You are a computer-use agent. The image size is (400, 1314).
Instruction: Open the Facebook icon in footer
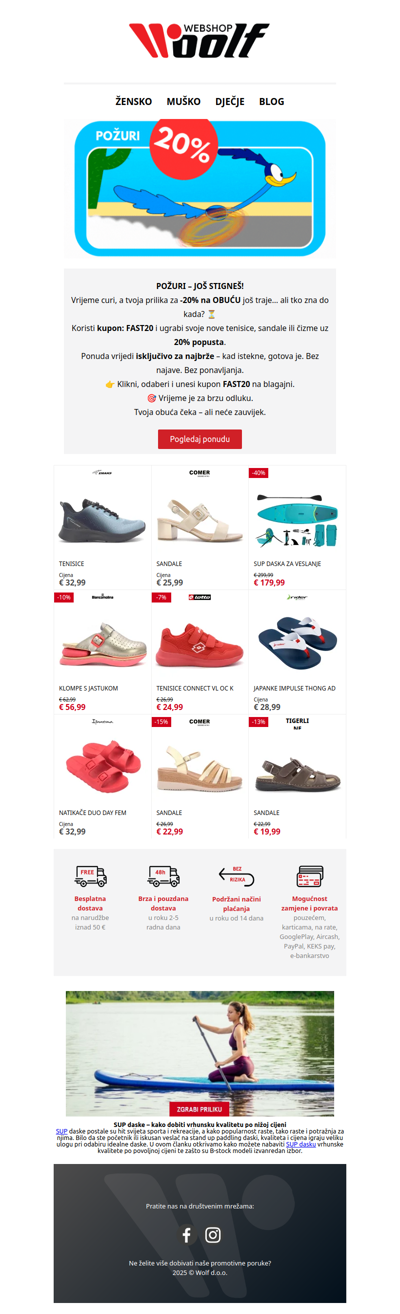point(186,1234)
